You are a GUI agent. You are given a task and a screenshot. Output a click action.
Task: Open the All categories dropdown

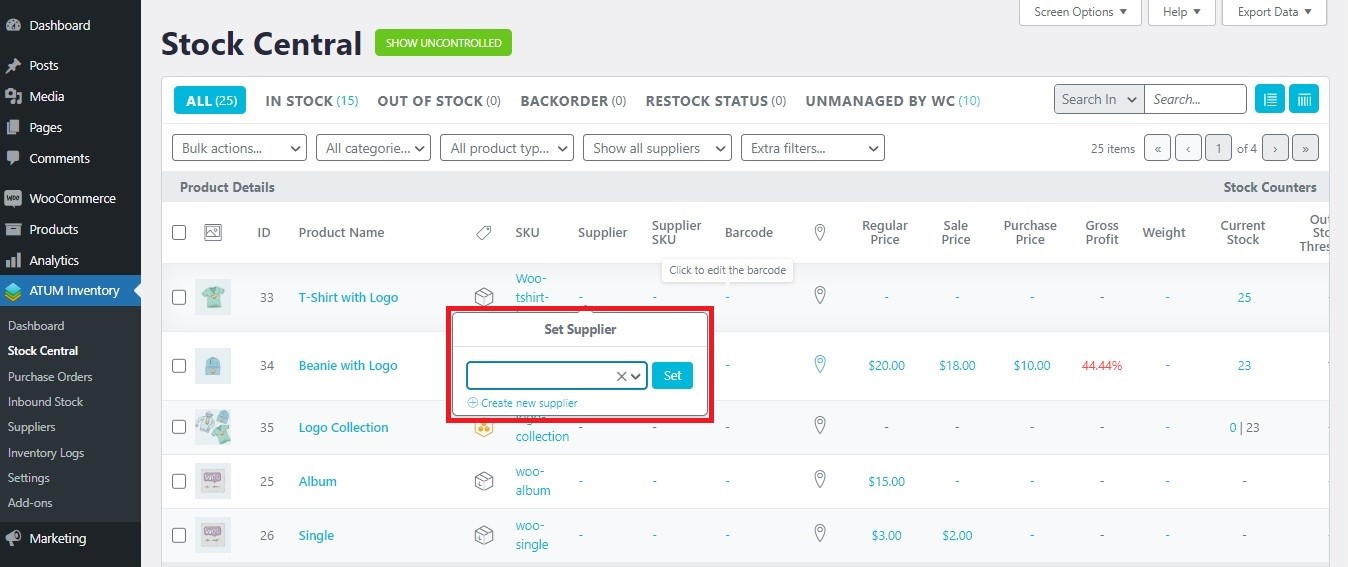click(x=374, y=148)
